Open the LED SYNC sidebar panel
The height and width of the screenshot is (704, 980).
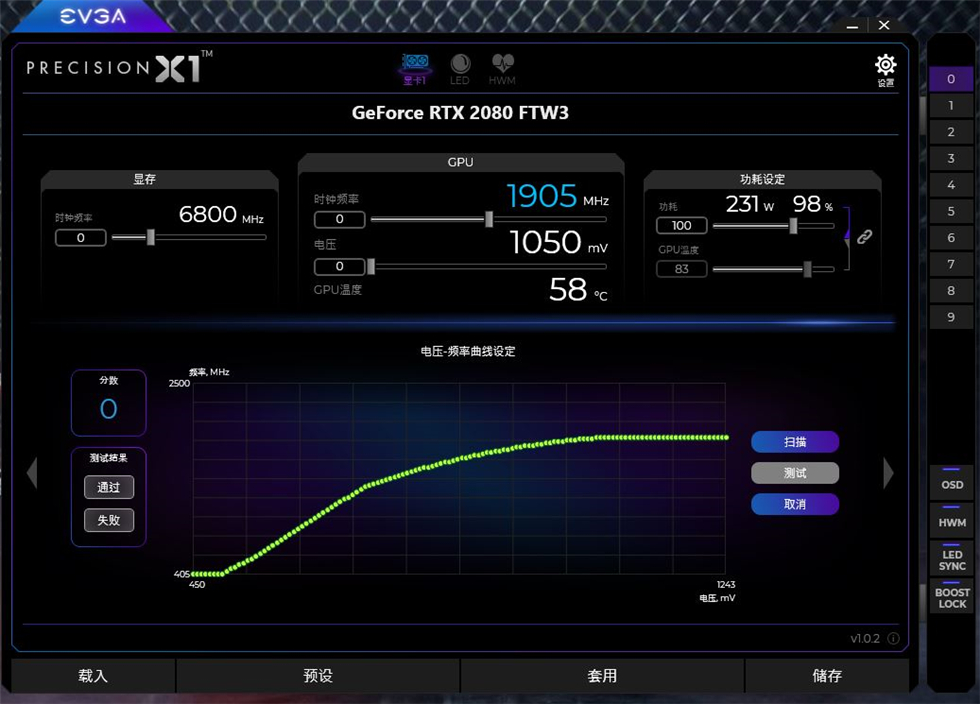[951, 559]
